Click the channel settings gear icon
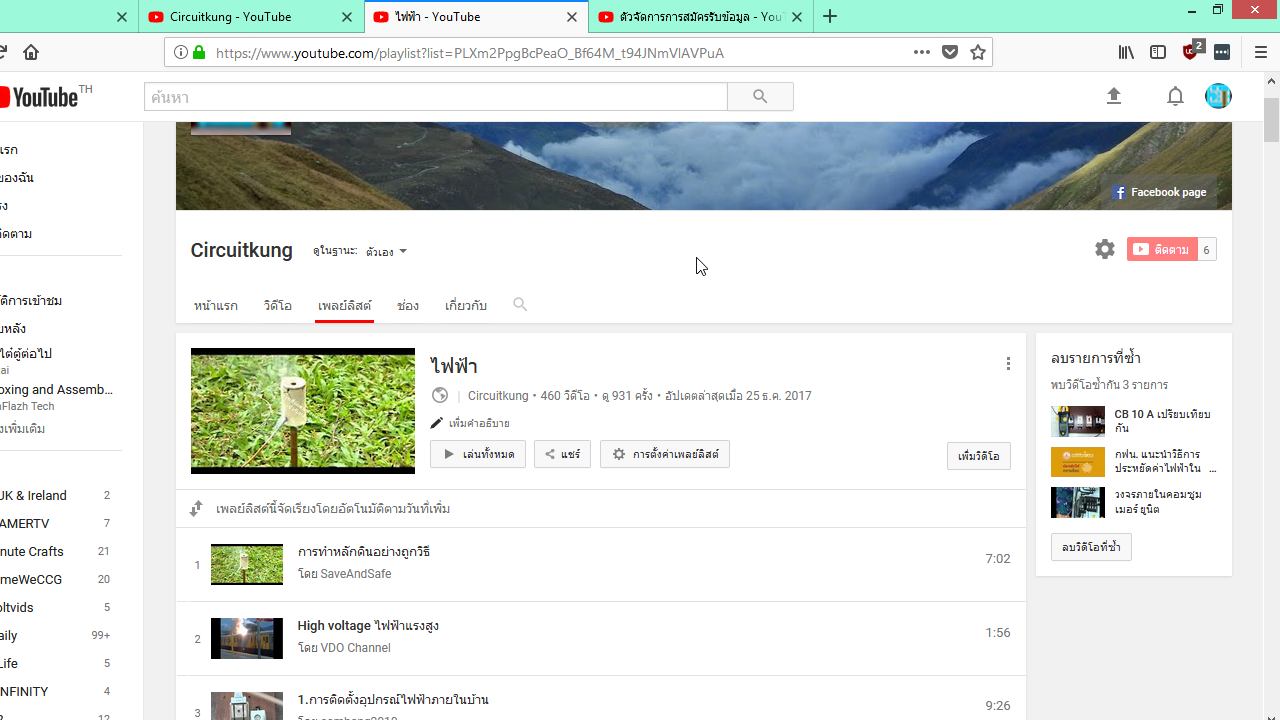Screen dimensions: 1280x720 (x=1104, y=249)
